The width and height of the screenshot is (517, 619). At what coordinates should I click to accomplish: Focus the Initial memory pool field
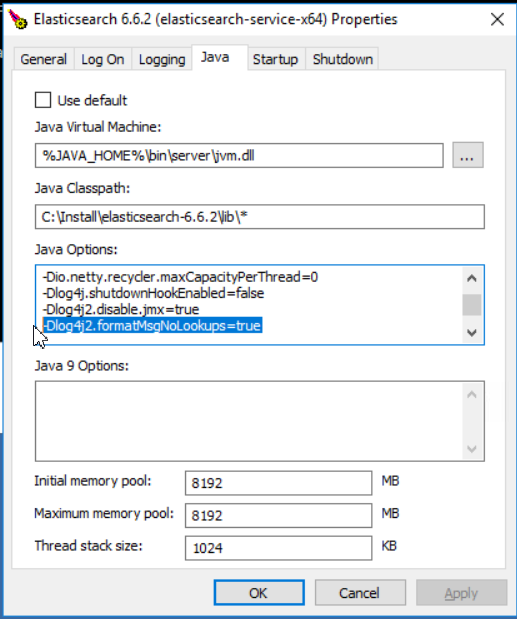point(278,483)
